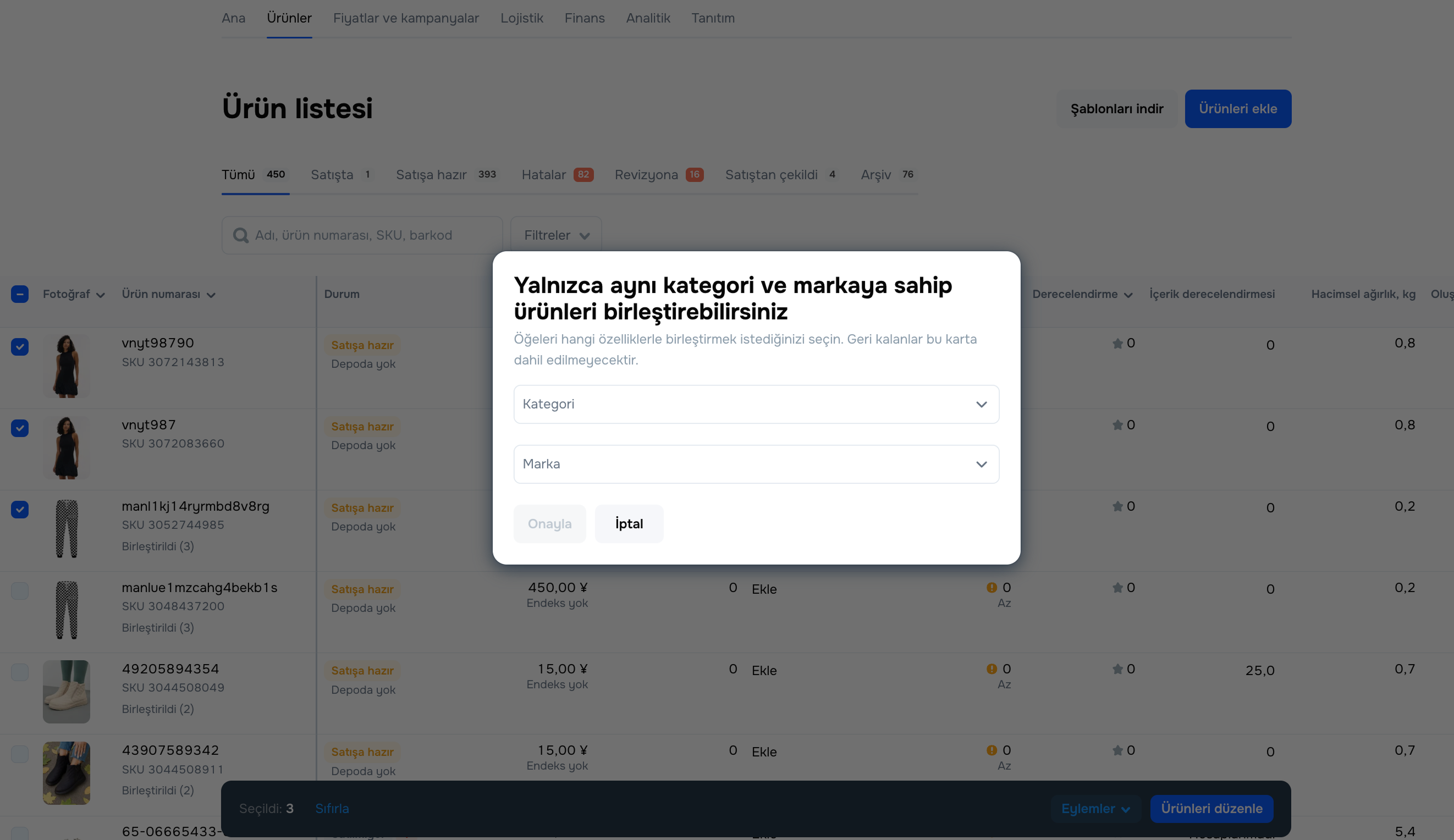Image resolution: width=1454 pixels, height=840 pixels.
Task: Click the sort arrow next to Fotoğraf
Action: (101, 295)
